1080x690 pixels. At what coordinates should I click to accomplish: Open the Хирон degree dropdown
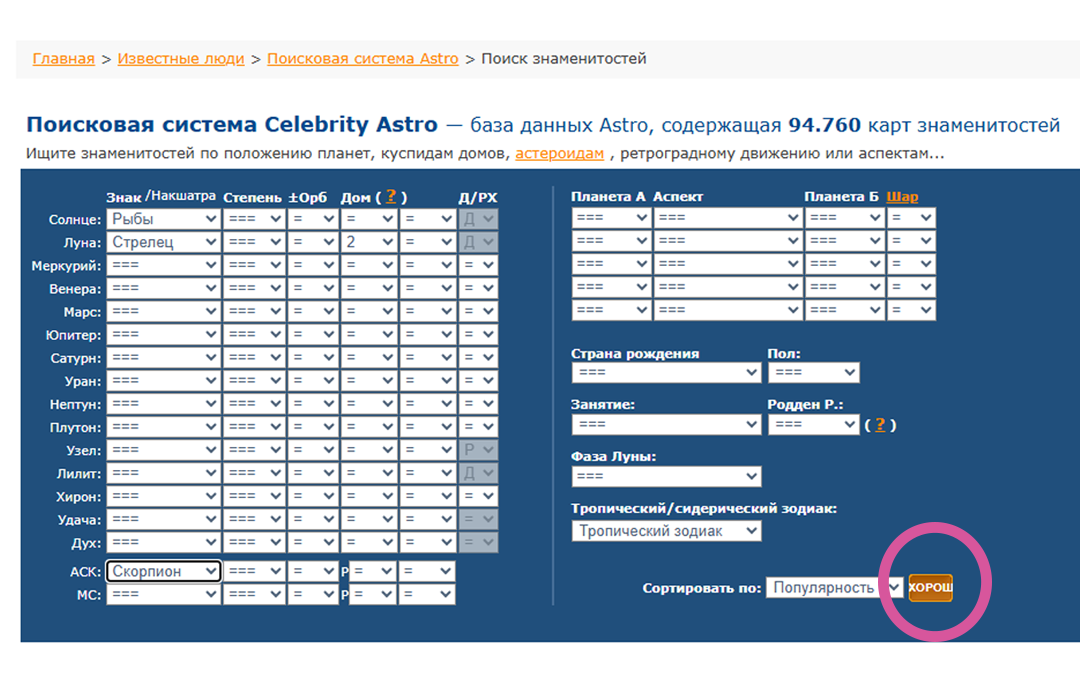pyautogui.click(x=253, y=496)
